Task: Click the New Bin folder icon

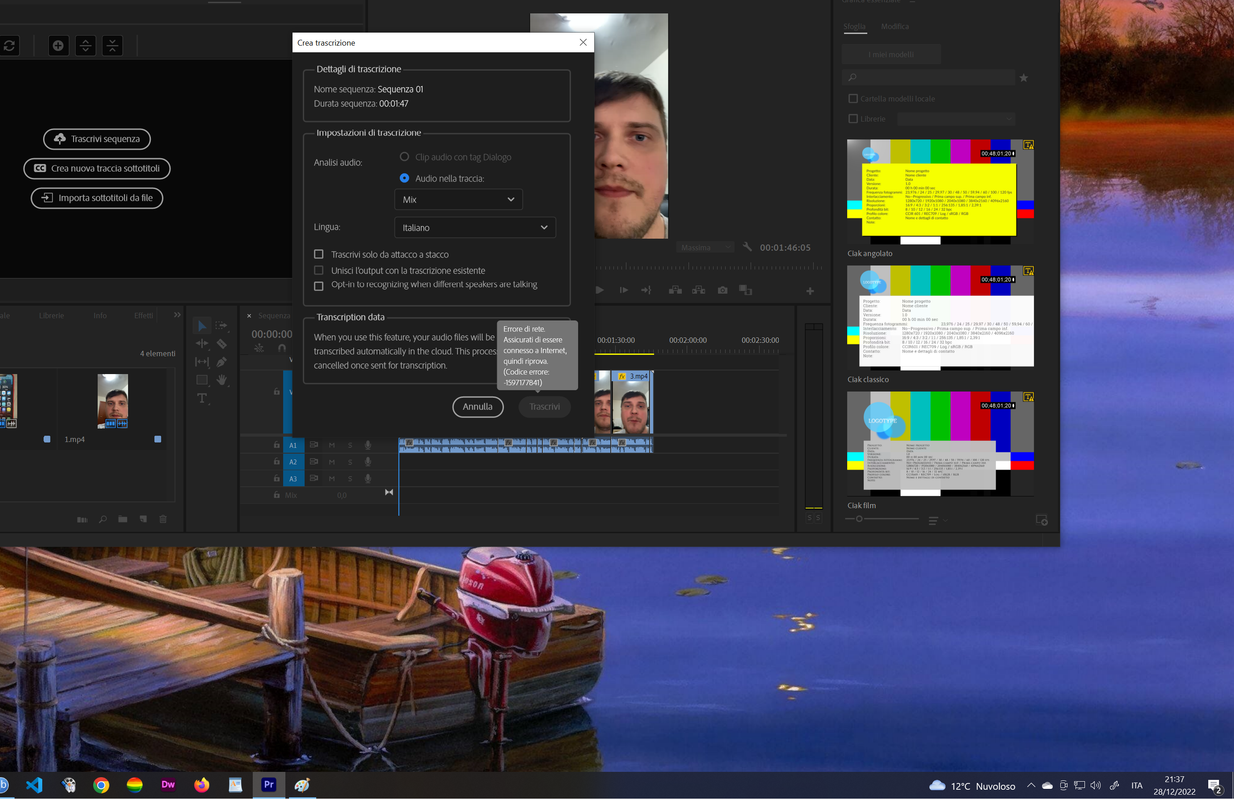Action: (x=122, y=519)
